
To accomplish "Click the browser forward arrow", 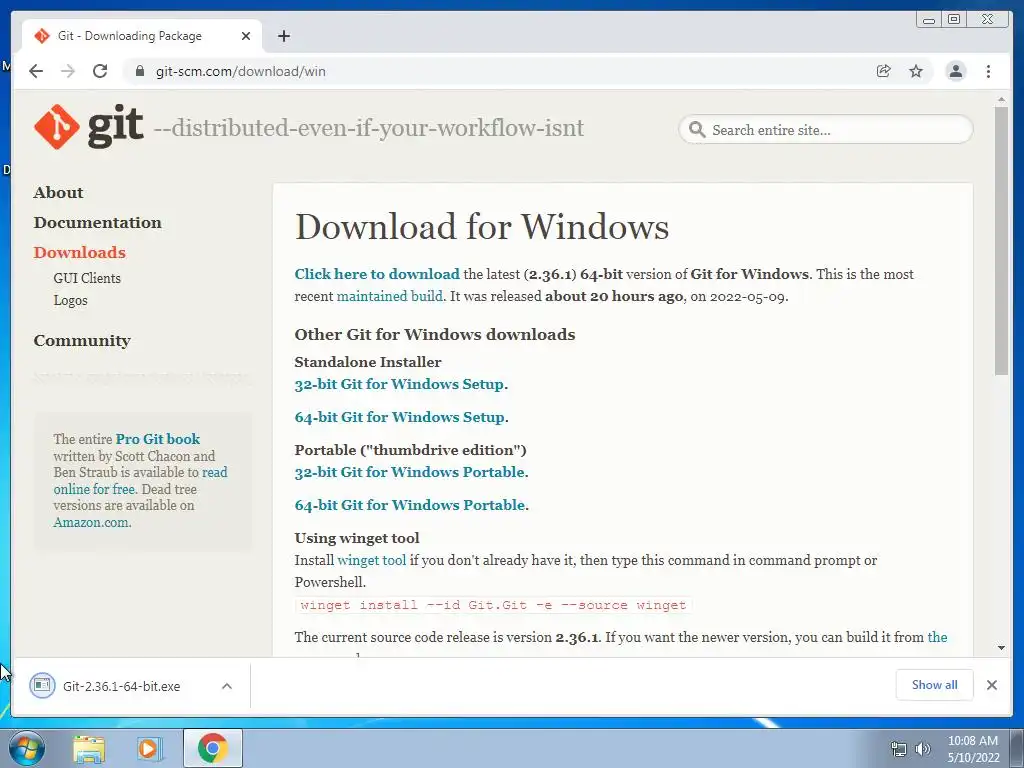I will (x=68, y=71).
